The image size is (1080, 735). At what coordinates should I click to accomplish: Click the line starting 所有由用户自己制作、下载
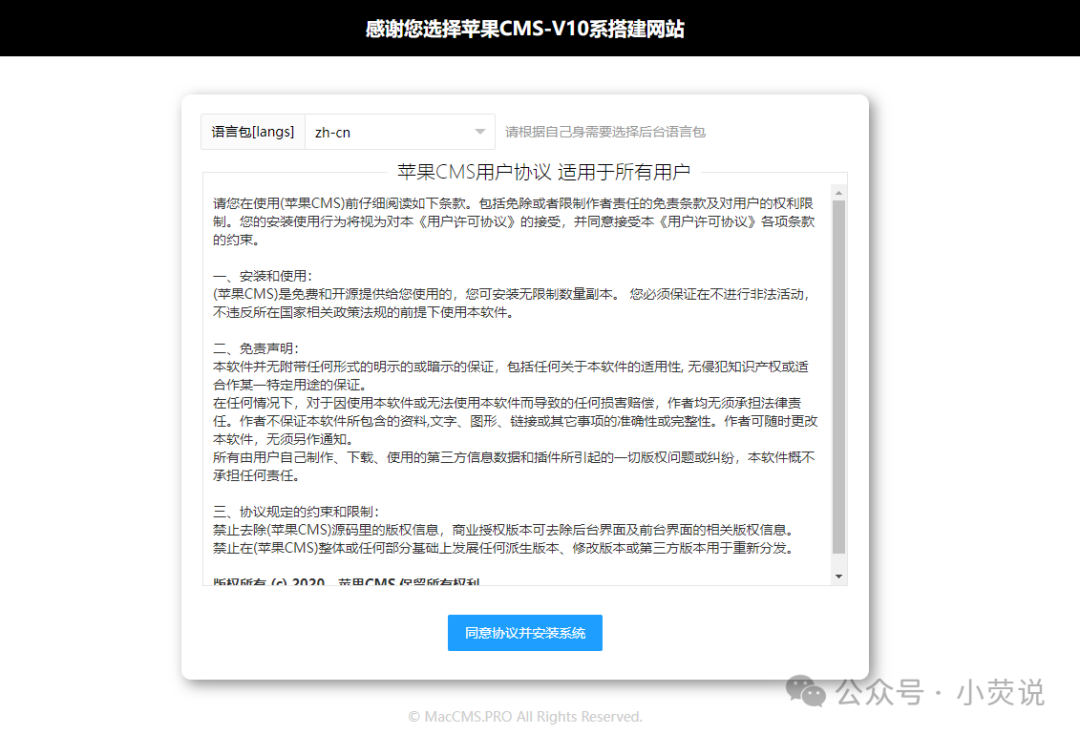[514, 457]
